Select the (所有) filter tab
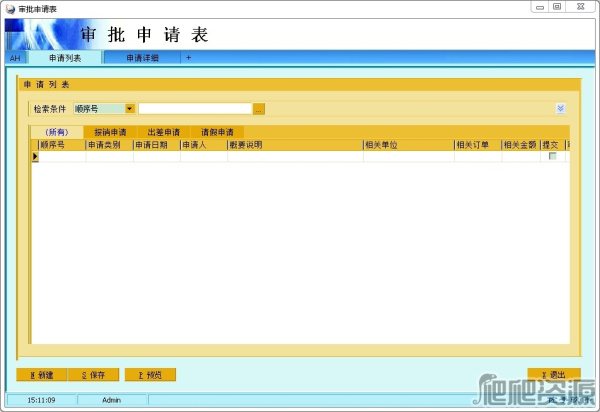Screen dimensions: 600x412 (x=57, y=132)
